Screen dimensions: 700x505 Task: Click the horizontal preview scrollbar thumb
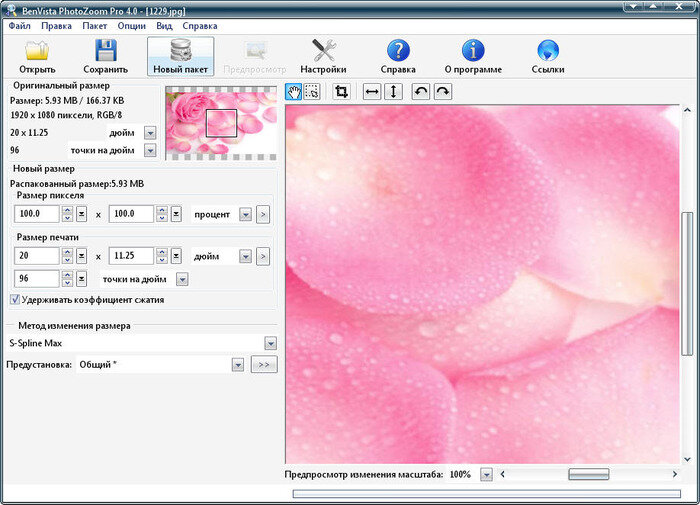589,474
